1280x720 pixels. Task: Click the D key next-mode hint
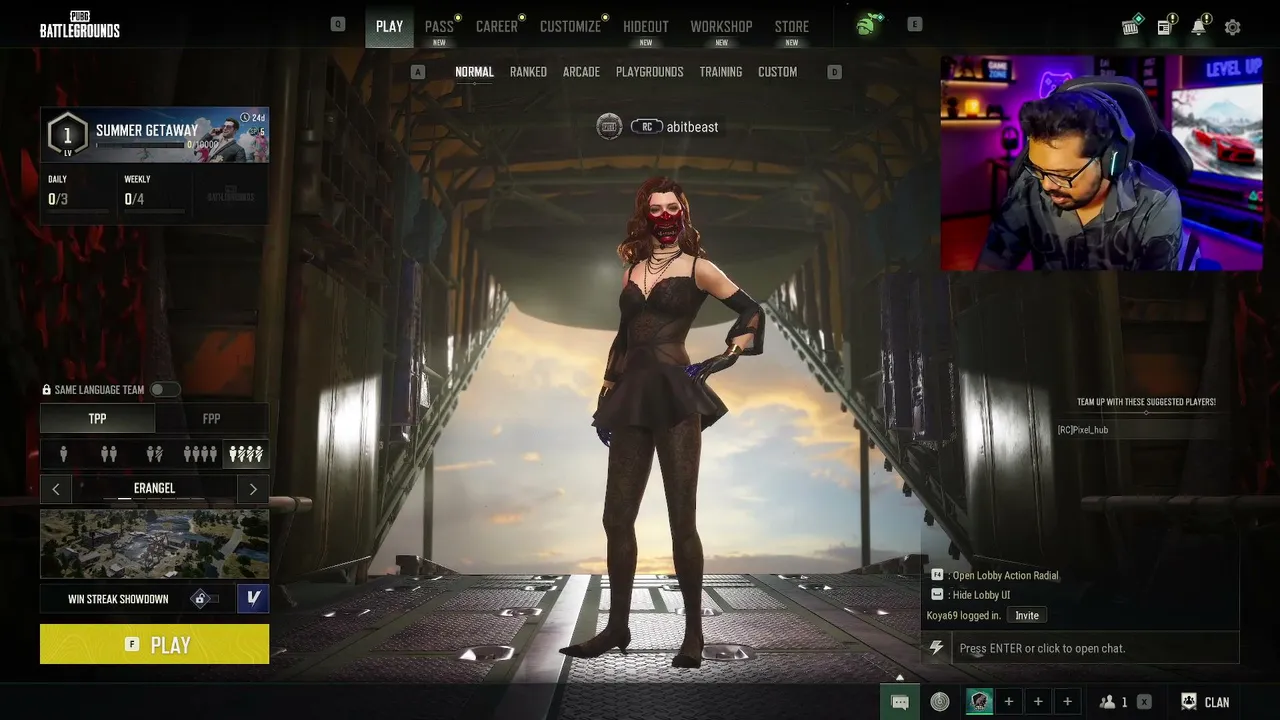click(x=835, y=72)
